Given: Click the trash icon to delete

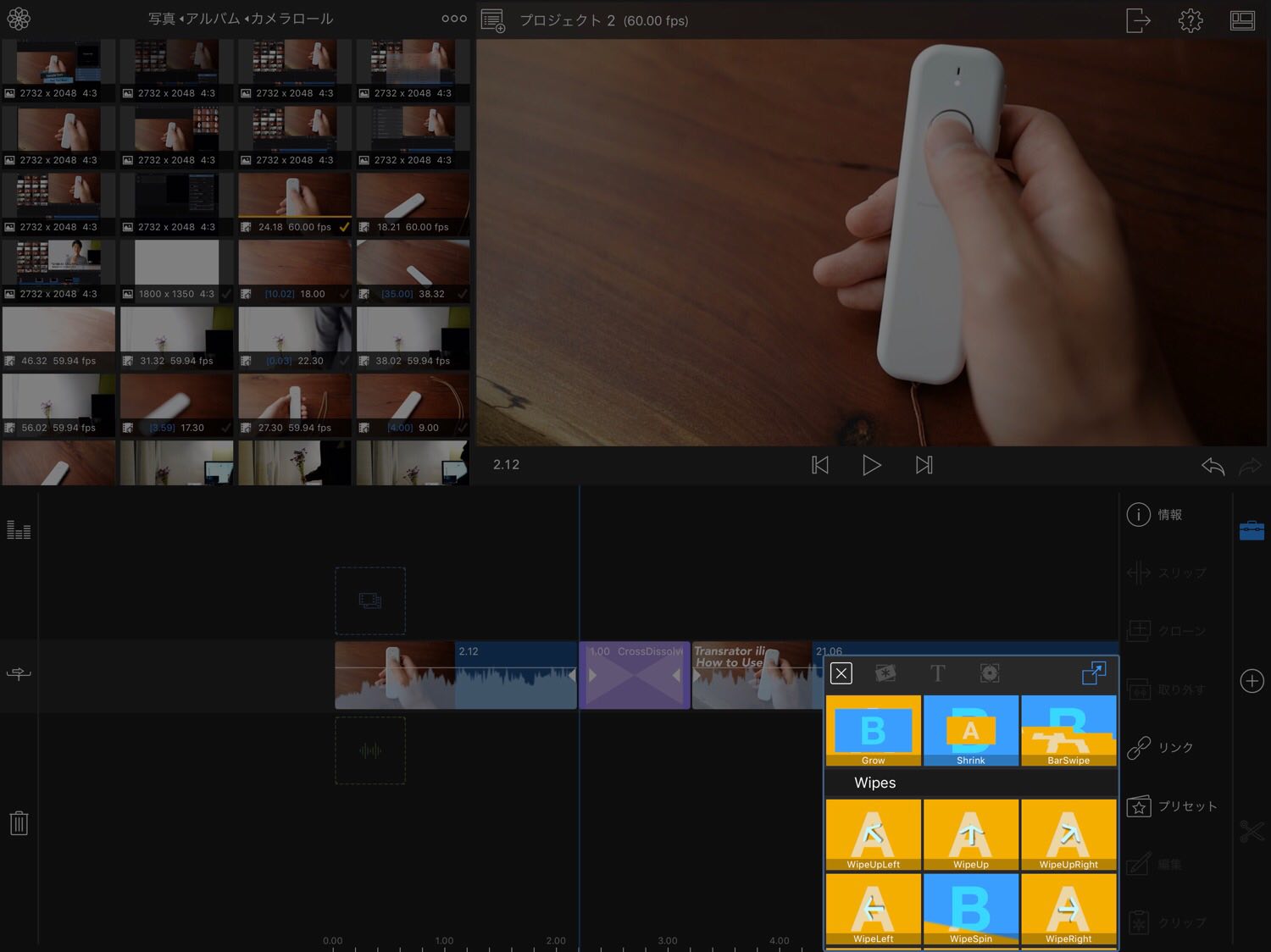Looking at the screenshot, I should [x=19, y=822].
